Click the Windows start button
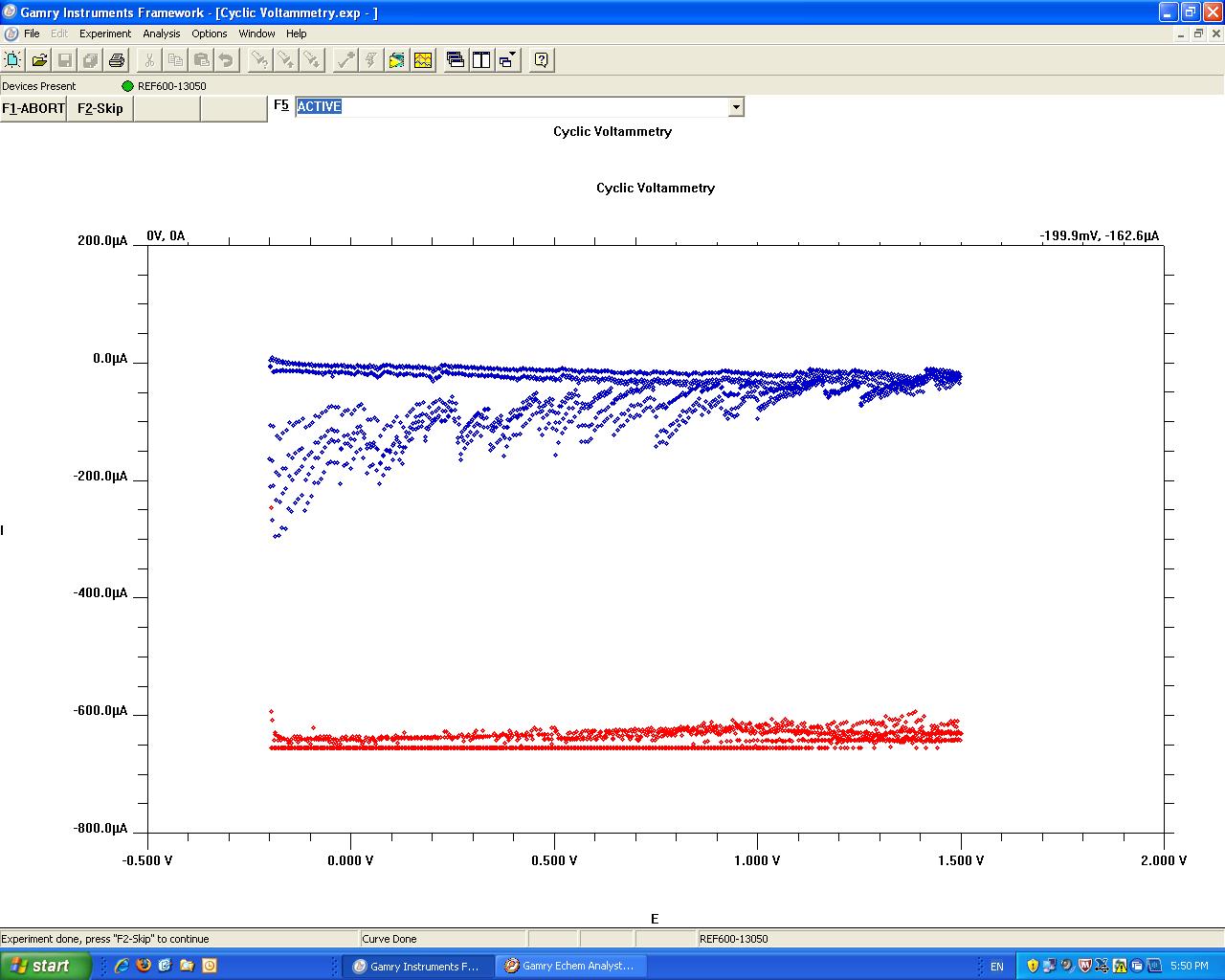1225x980 pixels. point(46,966)
